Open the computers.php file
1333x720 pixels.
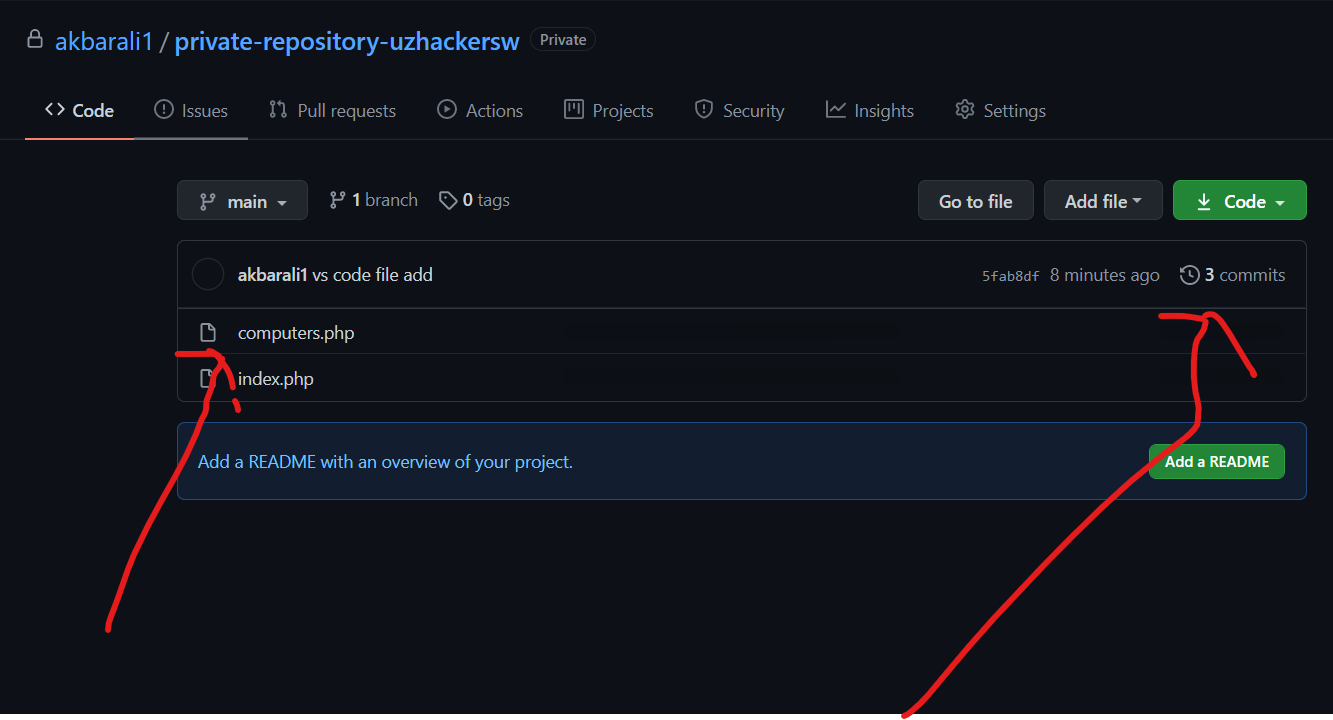tap(296, 333)
